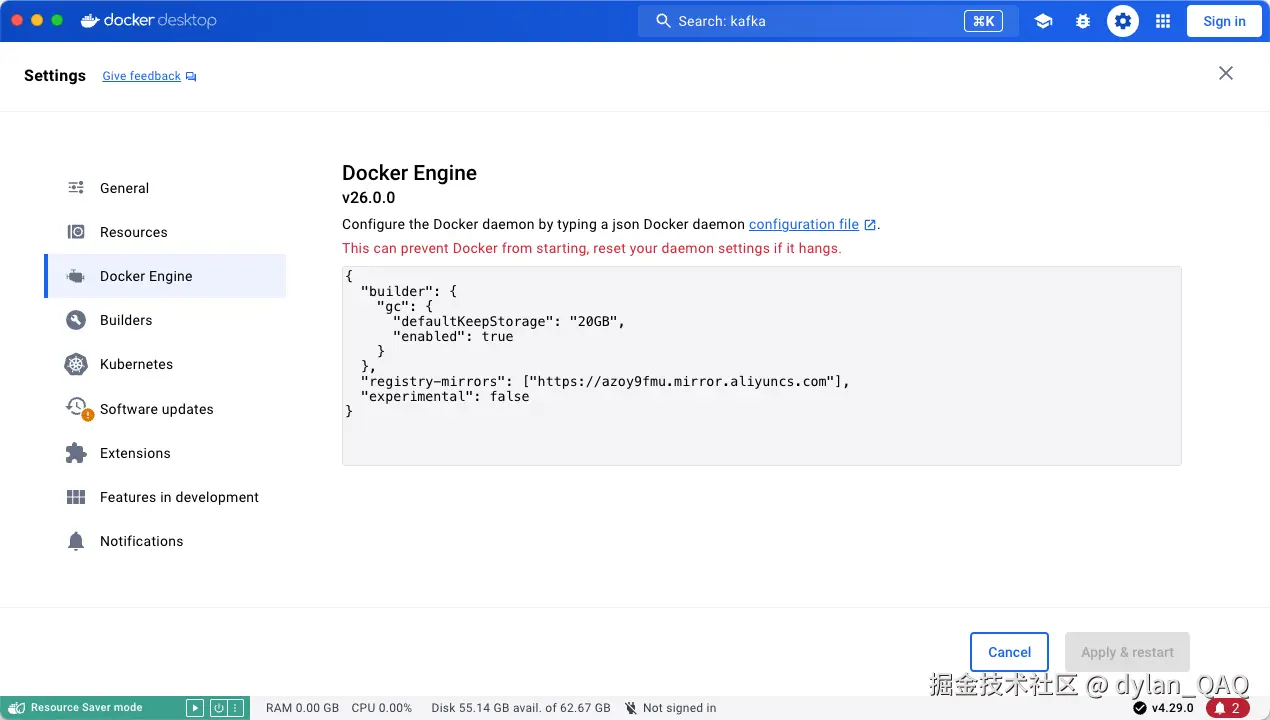Open the configuration file link
Screen dimensions: 1270x720
point(804,224)
